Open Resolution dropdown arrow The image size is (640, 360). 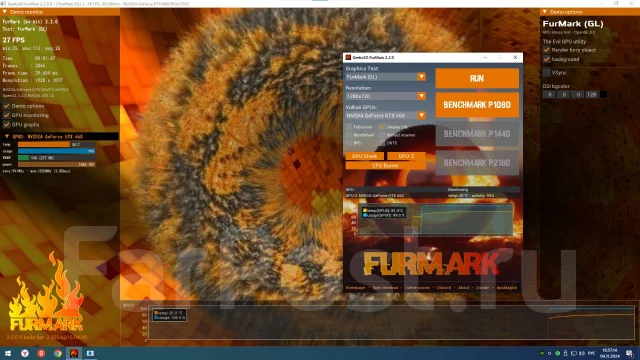pyautogui.click(x=421, y=96)
